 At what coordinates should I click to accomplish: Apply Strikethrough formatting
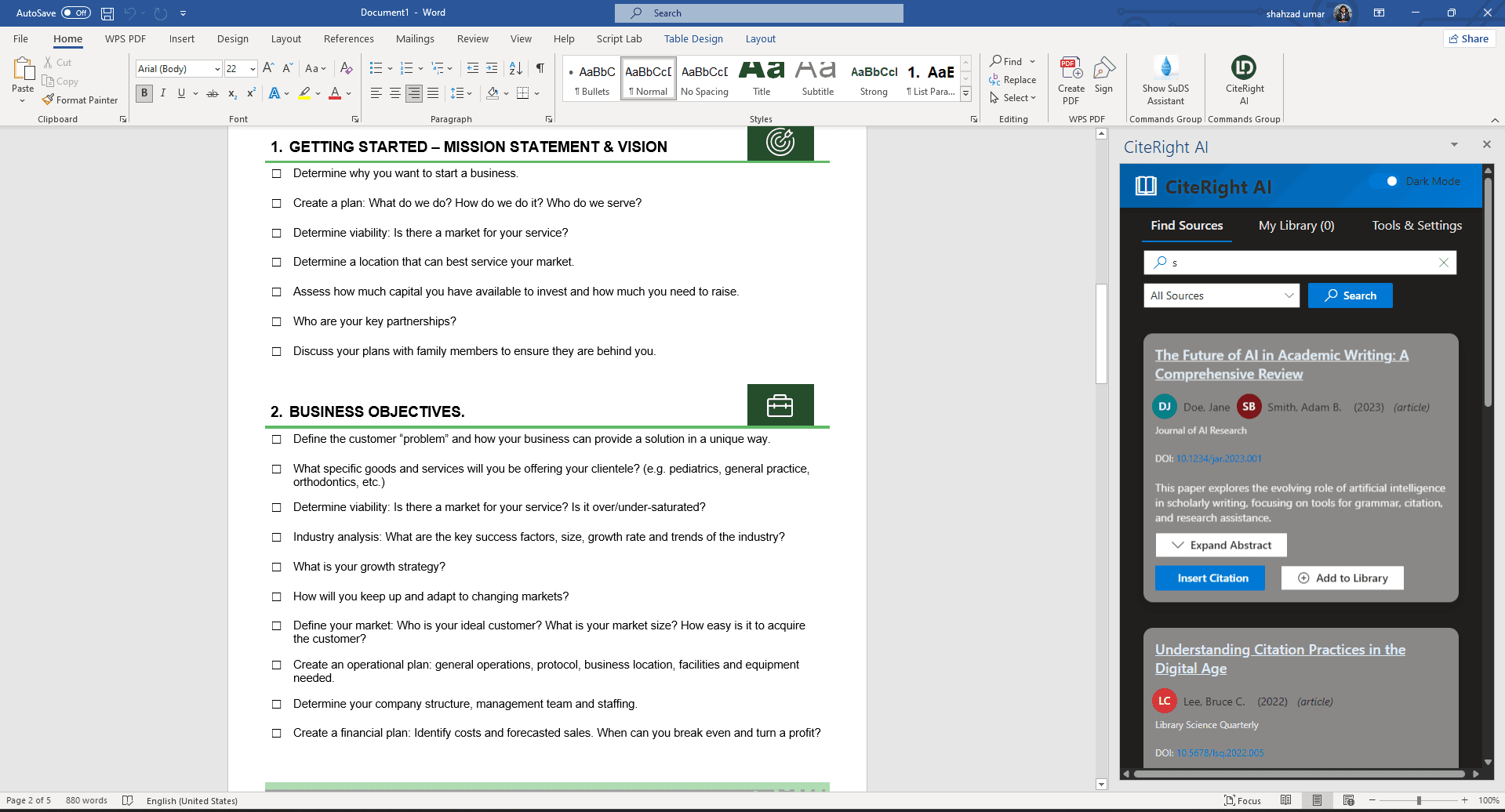coord(213,93)
